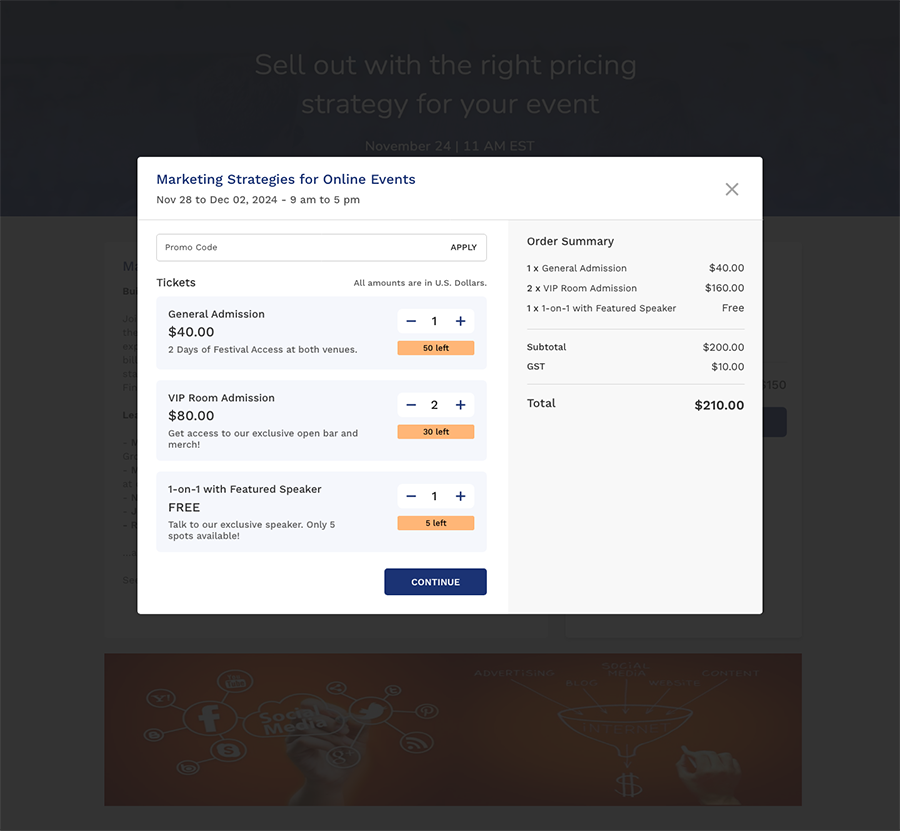Apply the promo code
Screen dimensions: 900x831
pyautogui.click(x=463, y=247)
